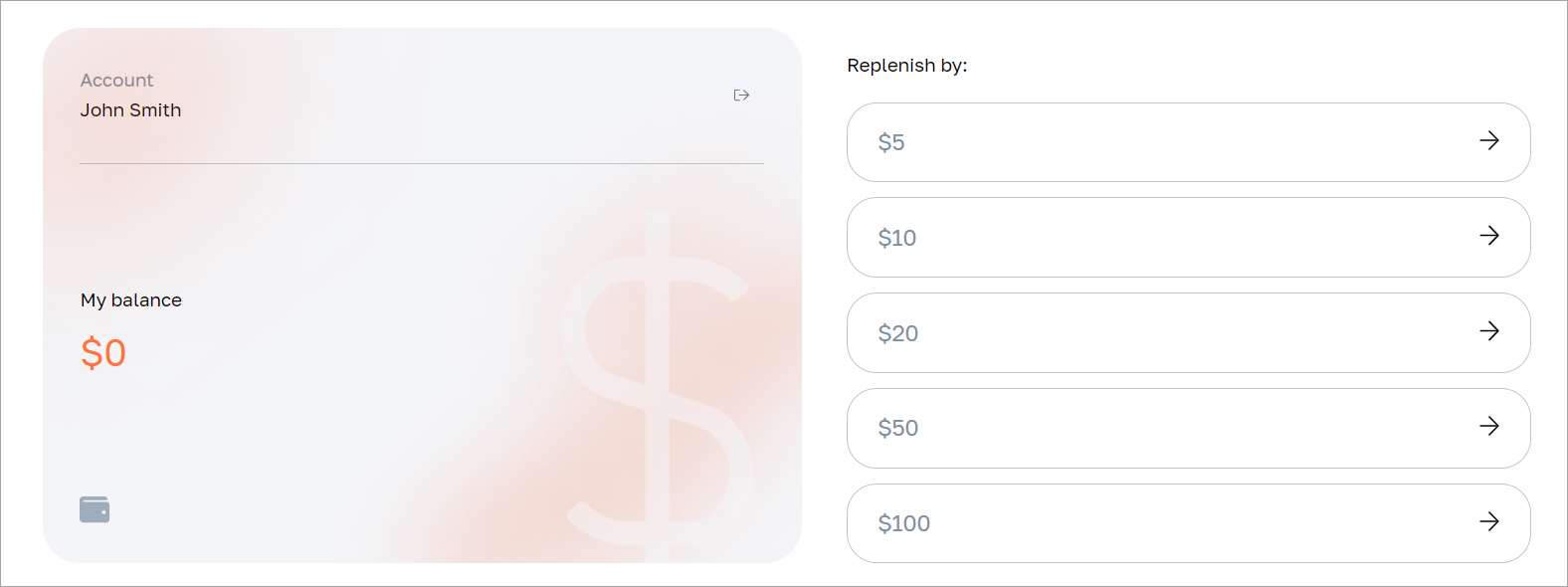Click the arrow icon in the $5 row
Image resolution: width=1568 pixels, height=587 pixels.
(1489, 141)
